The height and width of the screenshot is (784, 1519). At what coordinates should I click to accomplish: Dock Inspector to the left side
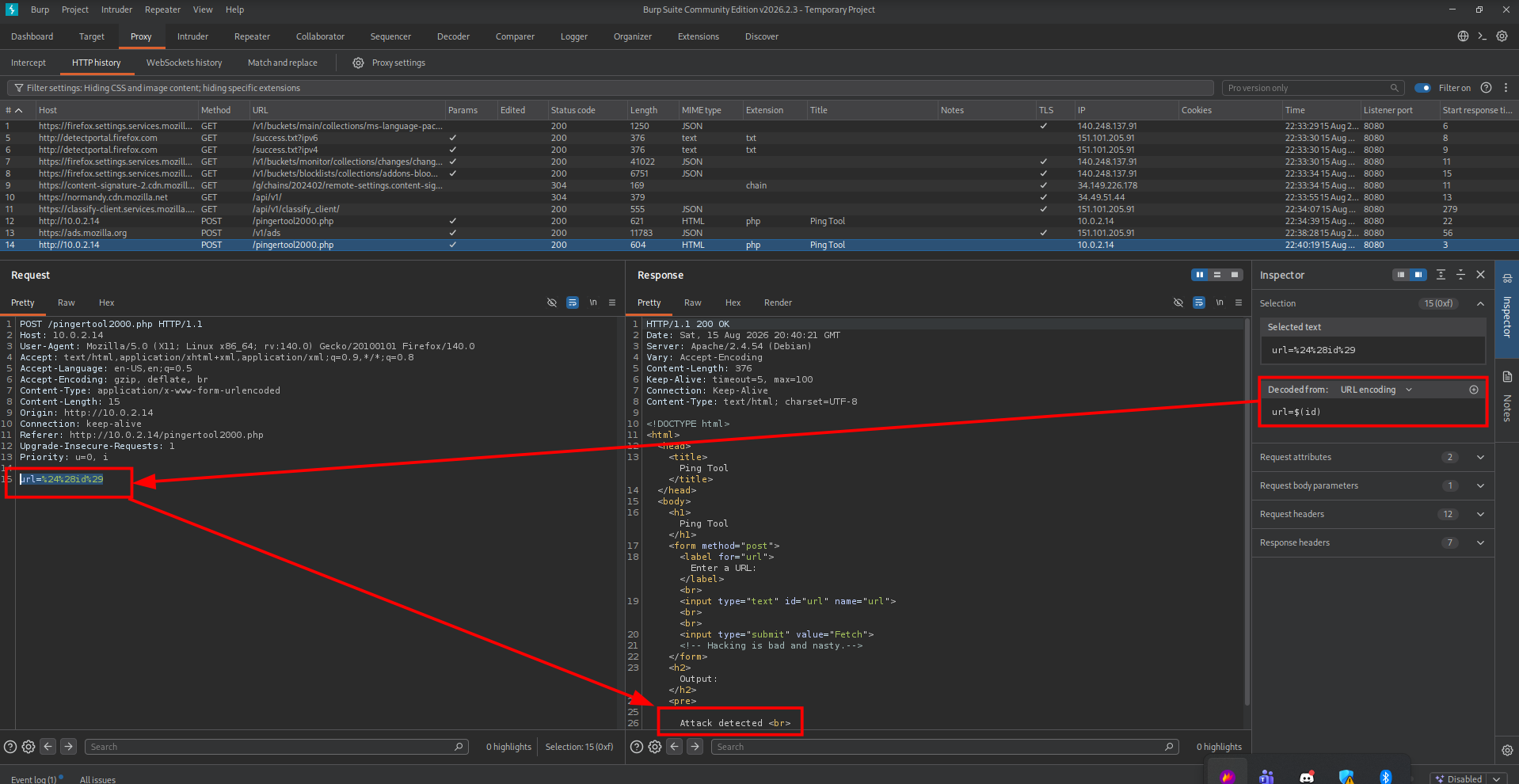1401,275
